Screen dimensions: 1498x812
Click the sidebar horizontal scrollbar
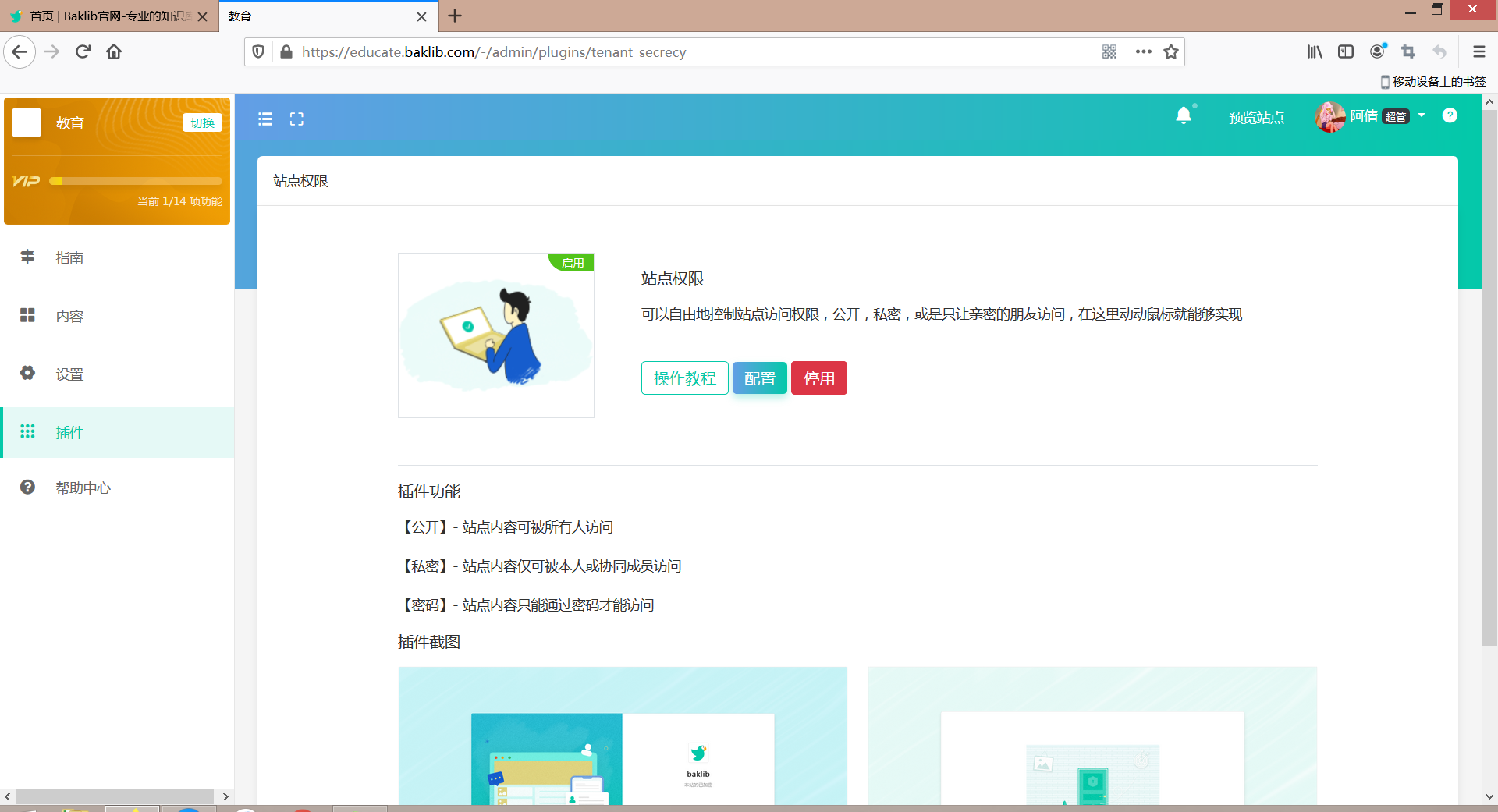(115, 796)
